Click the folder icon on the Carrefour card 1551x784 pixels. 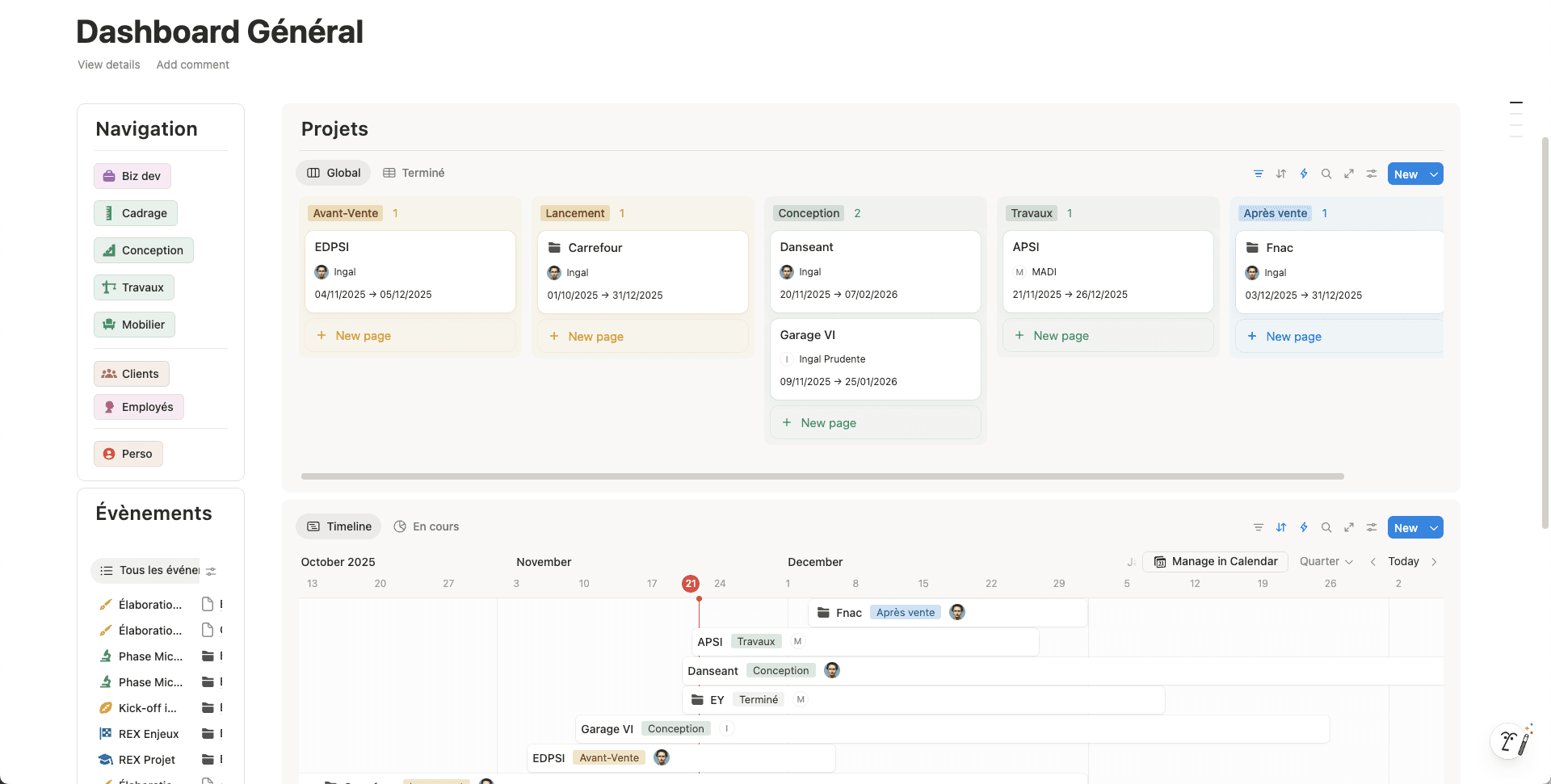pos(553,247)
